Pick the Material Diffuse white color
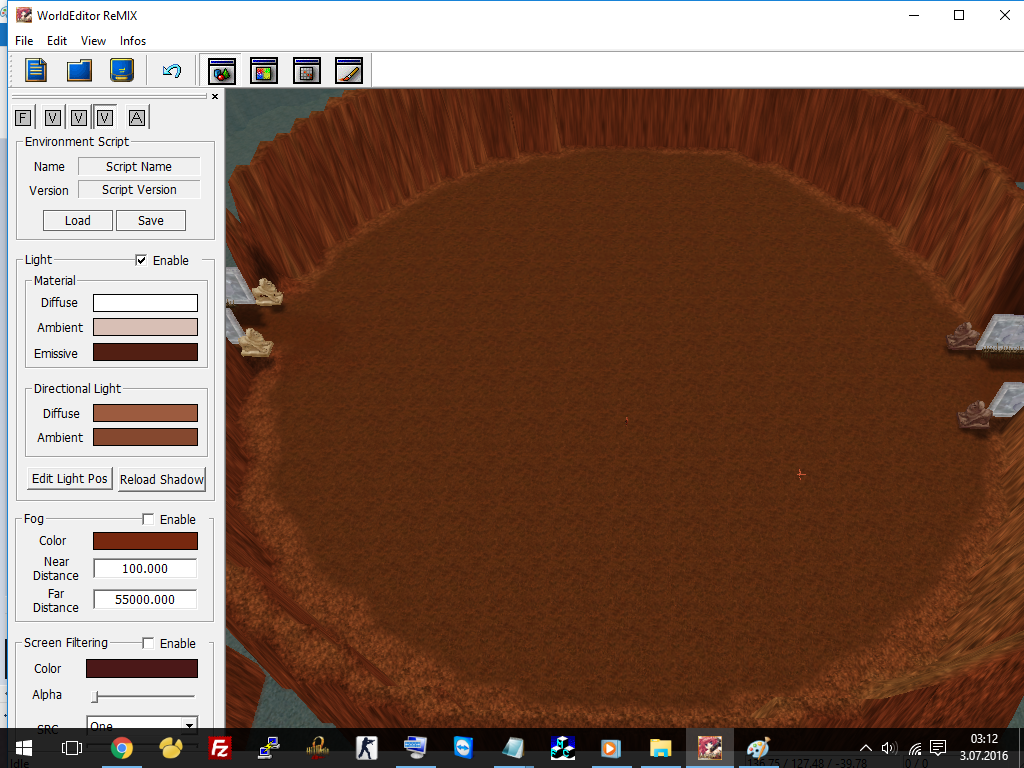 pos(145,303)
